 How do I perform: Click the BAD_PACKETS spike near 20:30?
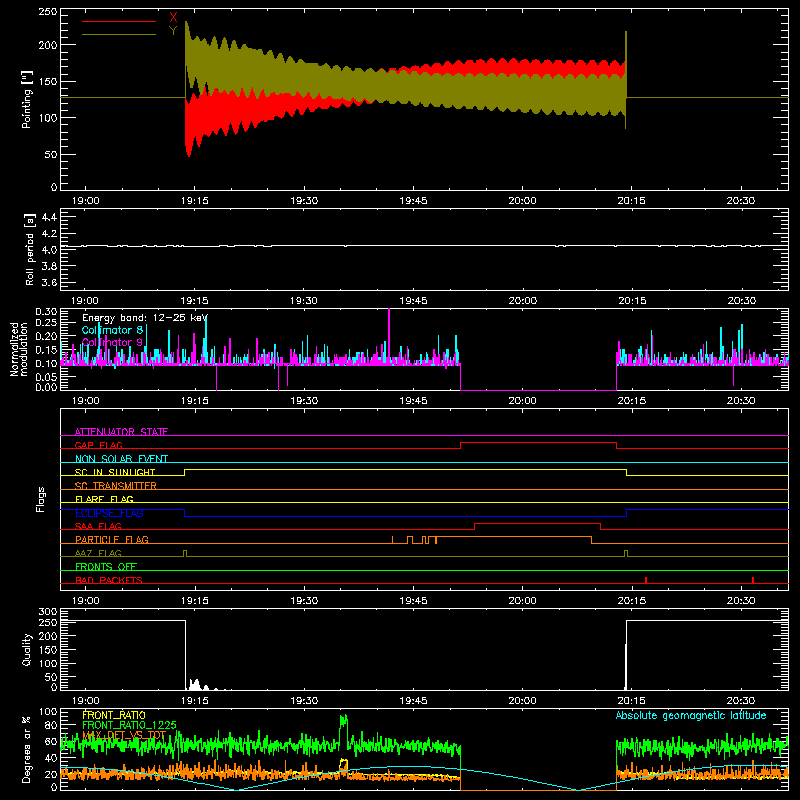tap(753, 580)
